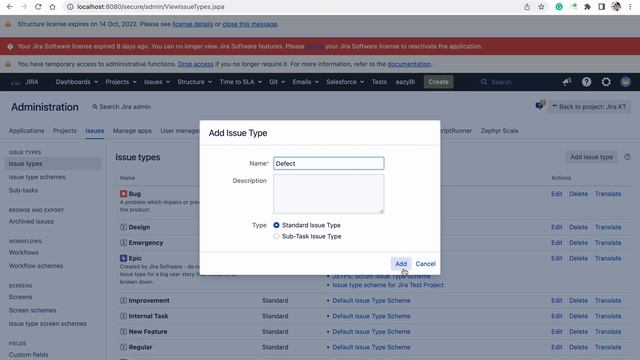
Task: Click Translate for the Emergency issue type
Action: (608, 242)
